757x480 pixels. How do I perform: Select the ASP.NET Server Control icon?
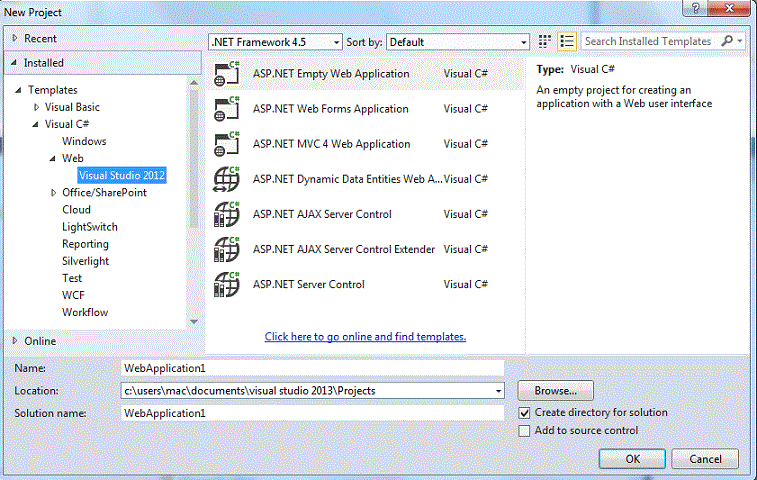(x=226, y=284)
